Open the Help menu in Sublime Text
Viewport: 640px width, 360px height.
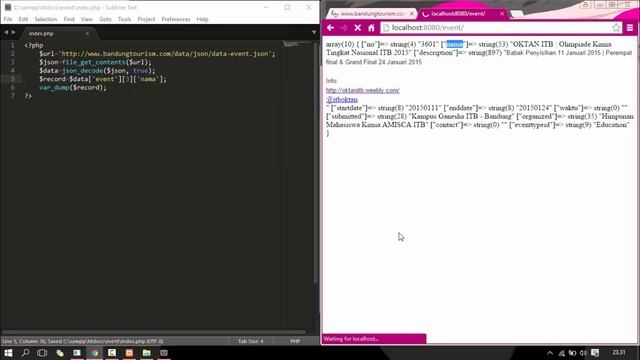(x=202, y=19)
